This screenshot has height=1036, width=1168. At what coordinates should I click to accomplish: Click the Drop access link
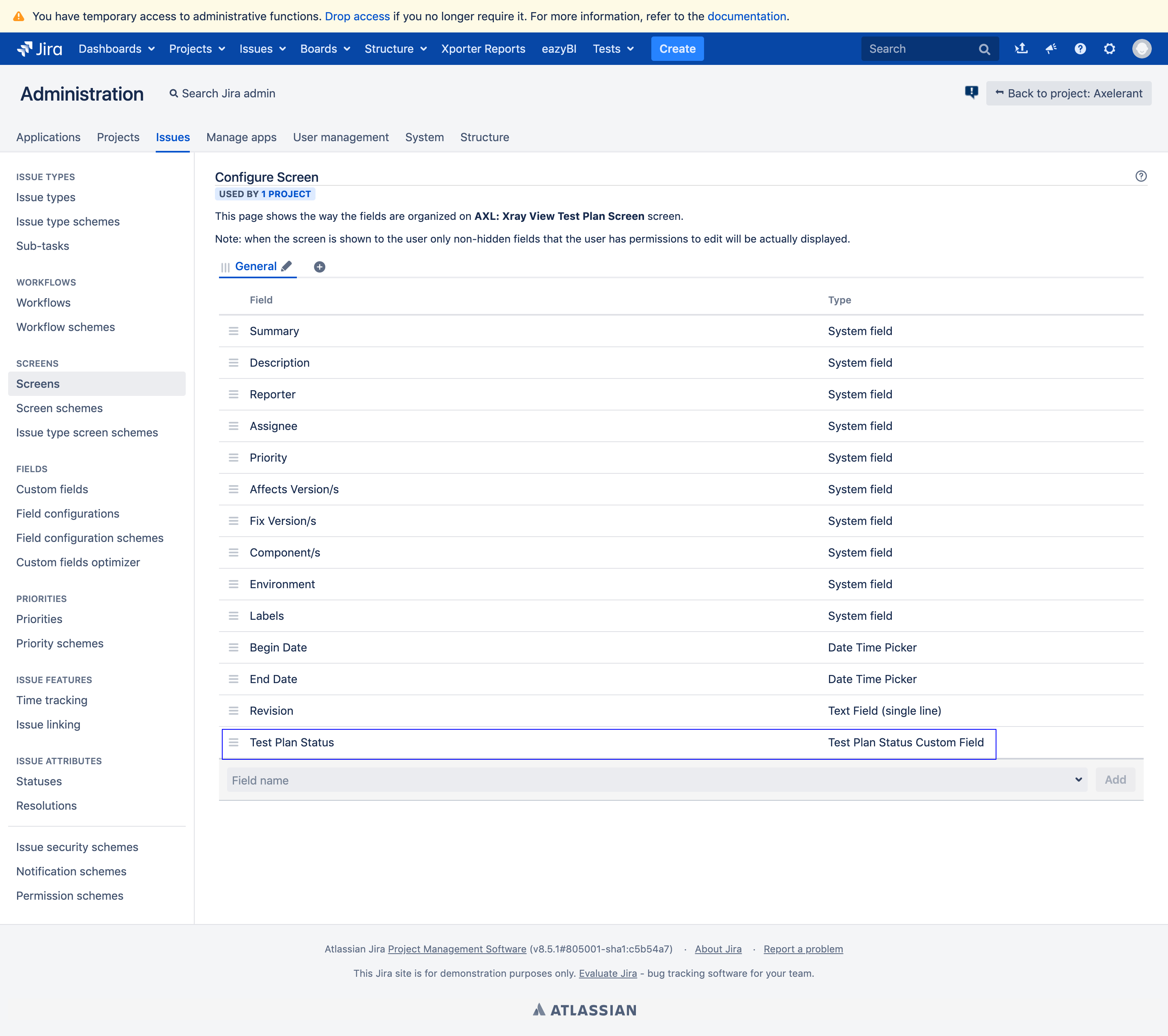[357, 16]
